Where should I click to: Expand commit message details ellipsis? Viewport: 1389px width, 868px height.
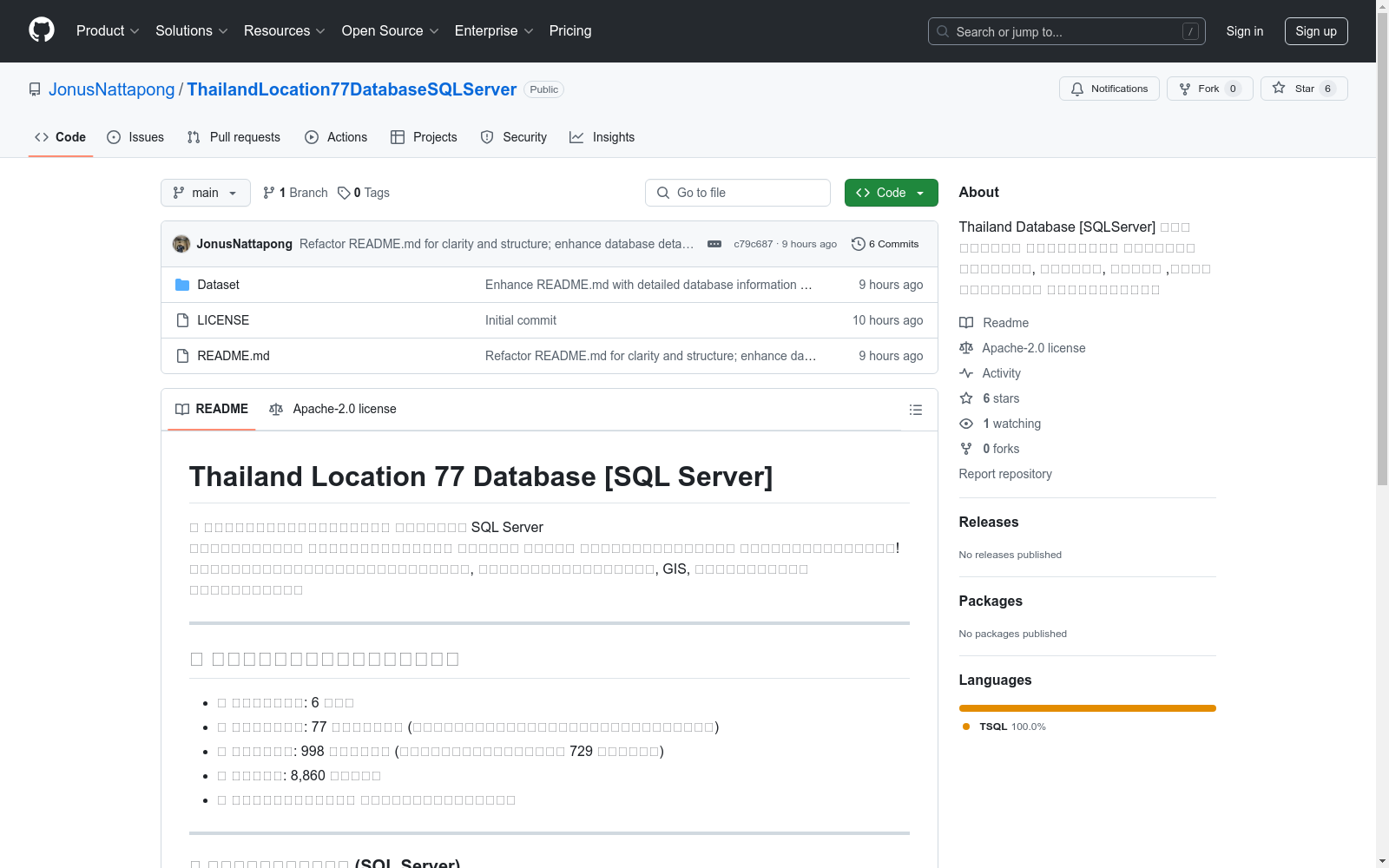[x=714, y=244]
